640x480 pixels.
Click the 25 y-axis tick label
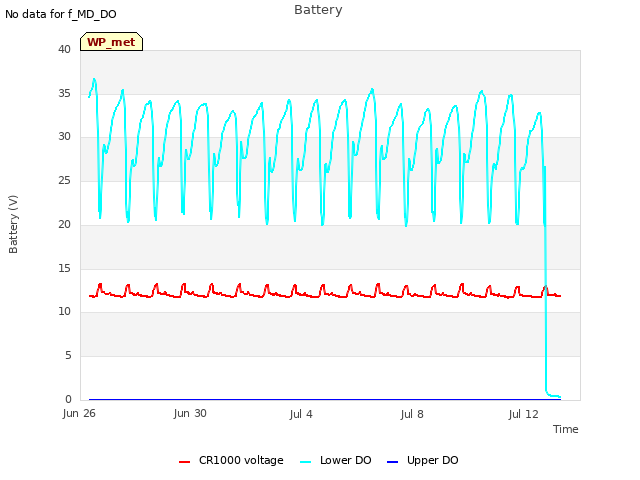tap(64, 180)
